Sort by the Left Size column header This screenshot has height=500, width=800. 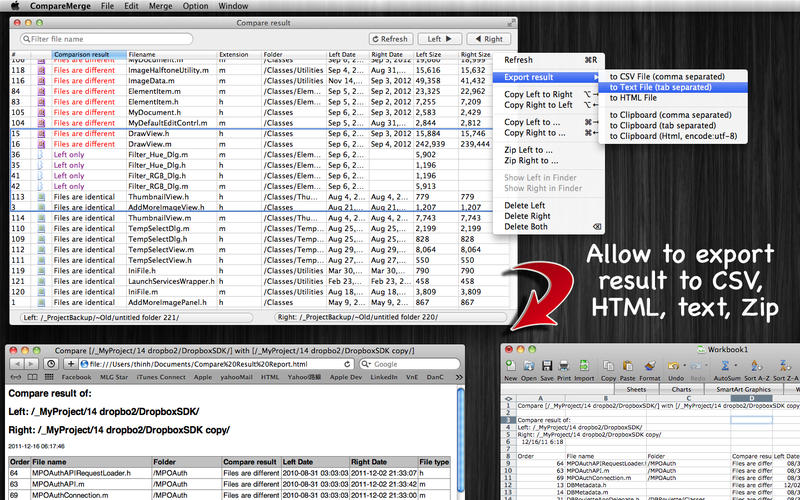[435, 54]
